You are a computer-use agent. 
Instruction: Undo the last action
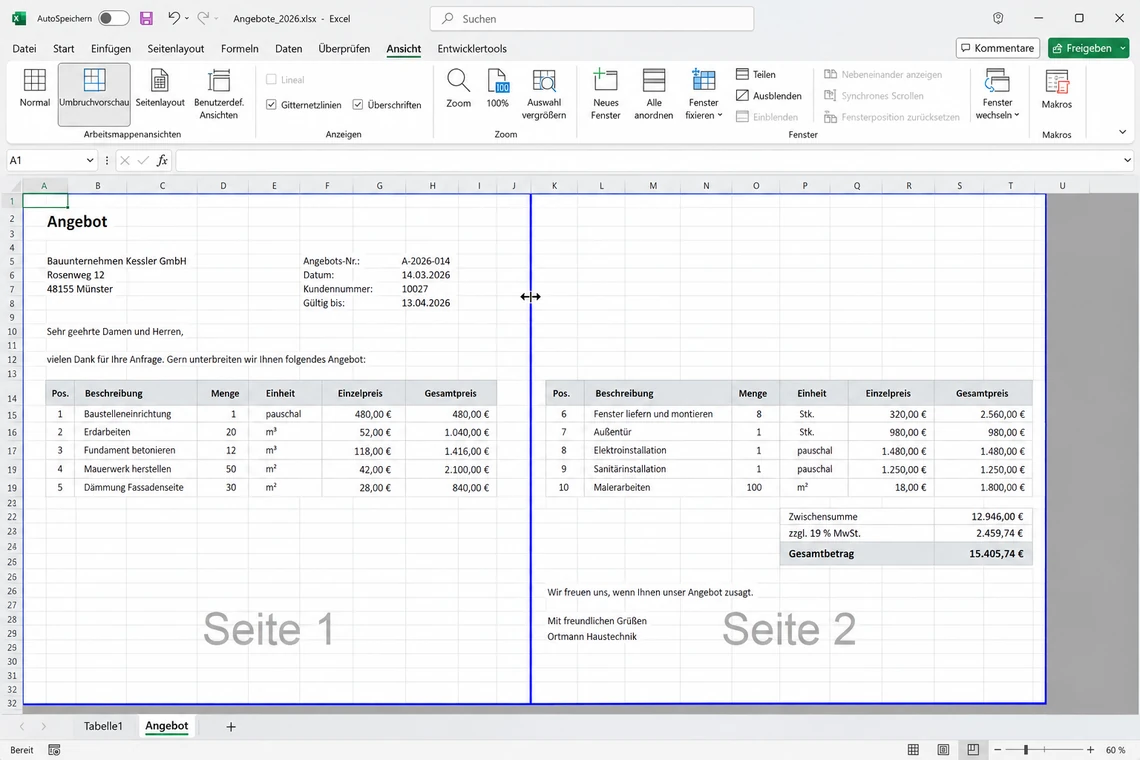tap(173, 18)
